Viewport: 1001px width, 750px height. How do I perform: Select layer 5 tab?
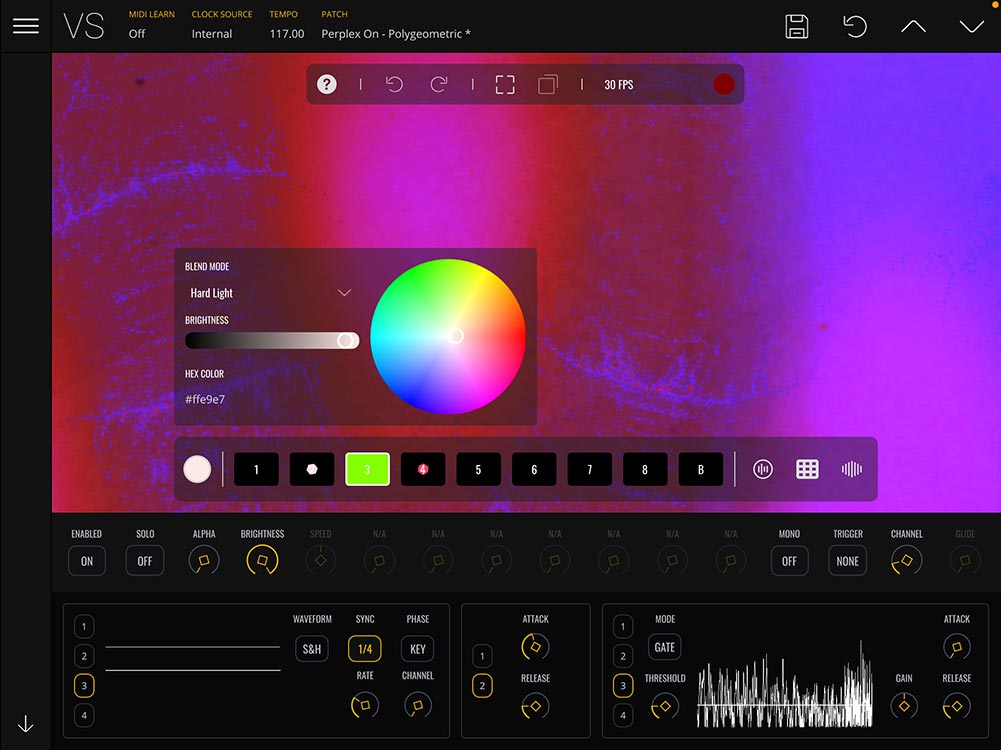point(478,469)
